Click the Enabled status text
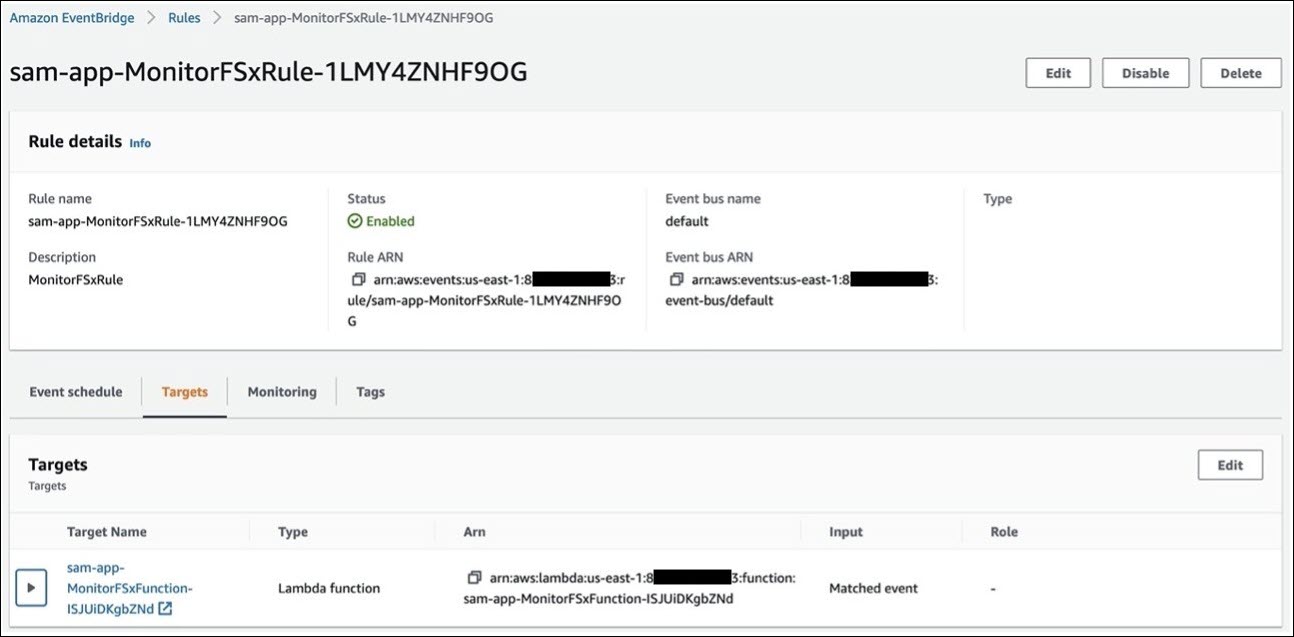 click(x=390, y=221)
